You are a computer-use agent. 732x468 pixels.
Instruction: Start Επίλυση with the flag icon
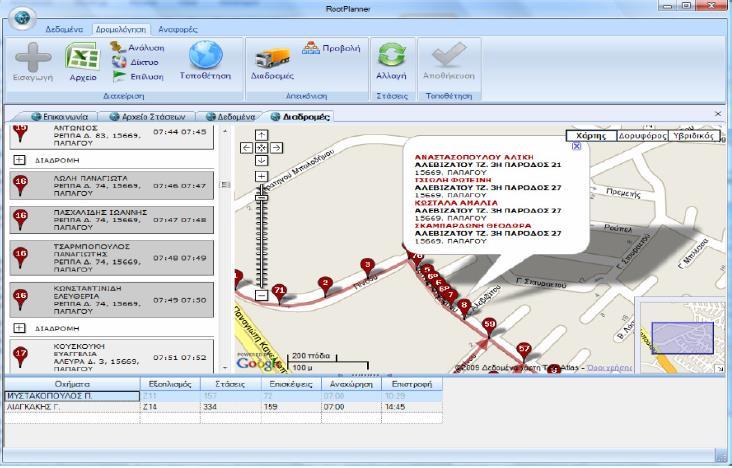(x=138, y=76)
